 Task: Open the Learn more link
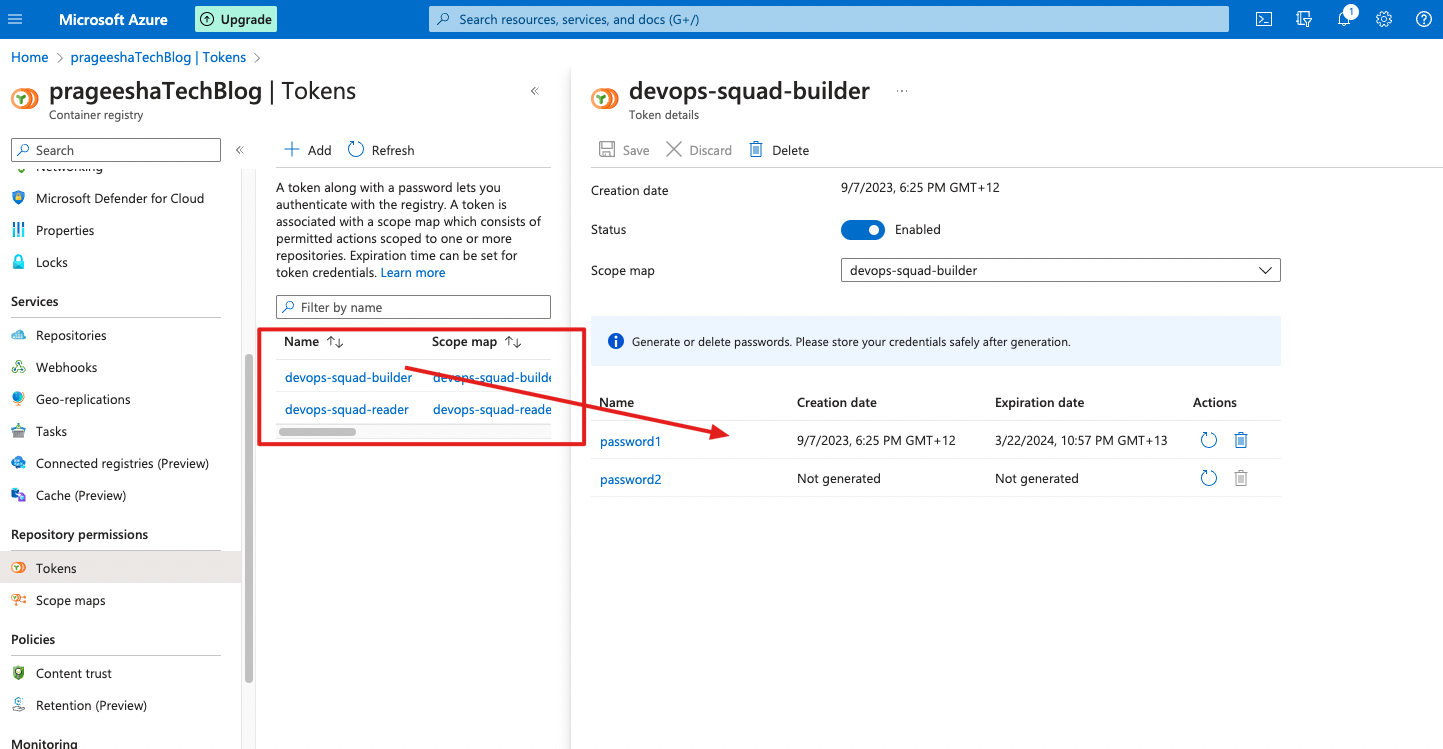pyautogui.click(x=413, y=272)
